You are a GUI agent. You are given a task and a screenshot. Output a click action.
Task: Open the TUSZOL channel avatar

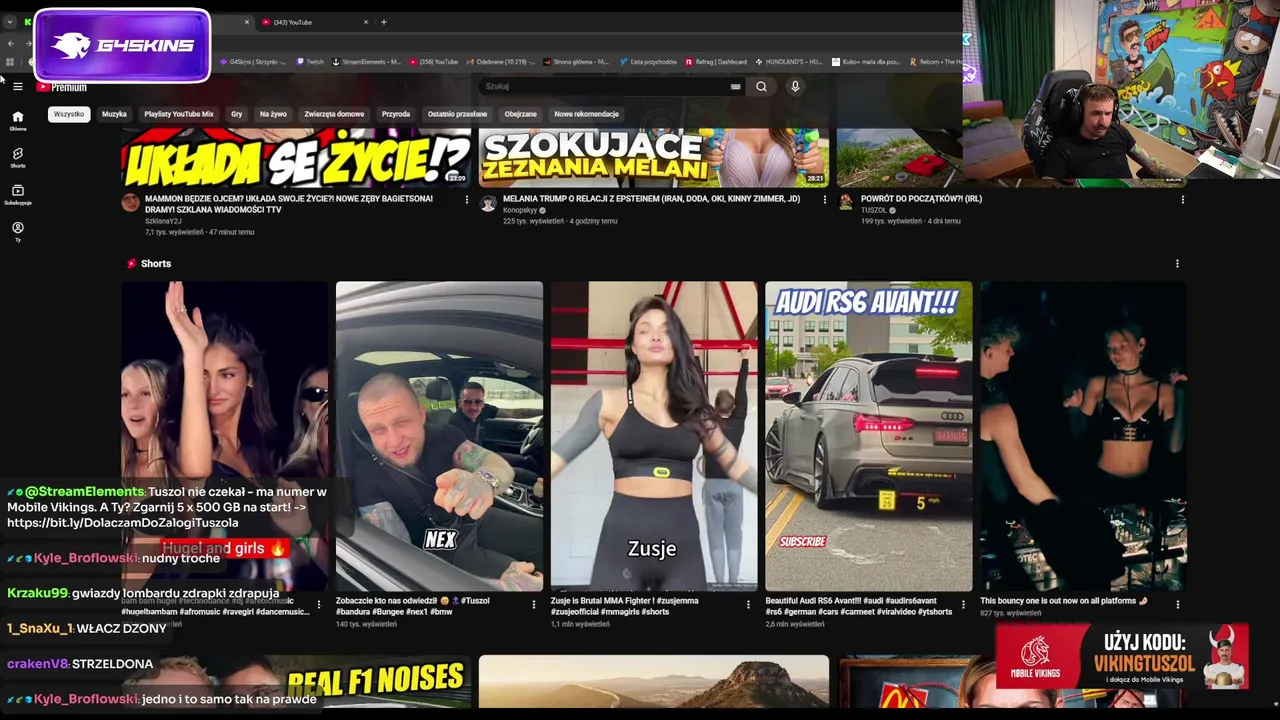coord(846,203)
